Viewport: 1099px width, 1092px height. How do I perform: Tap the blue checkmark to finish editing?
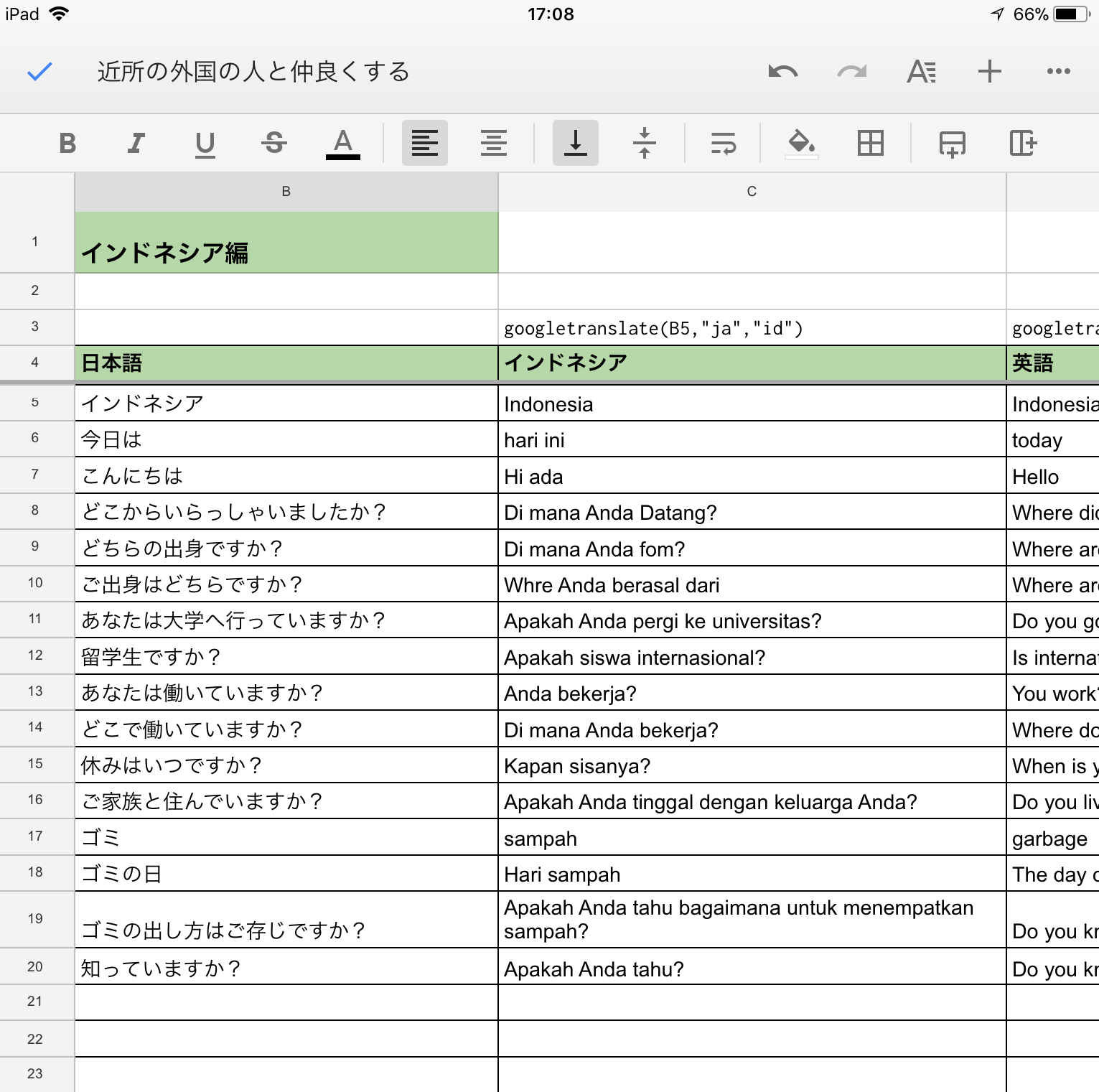point(40,71)
